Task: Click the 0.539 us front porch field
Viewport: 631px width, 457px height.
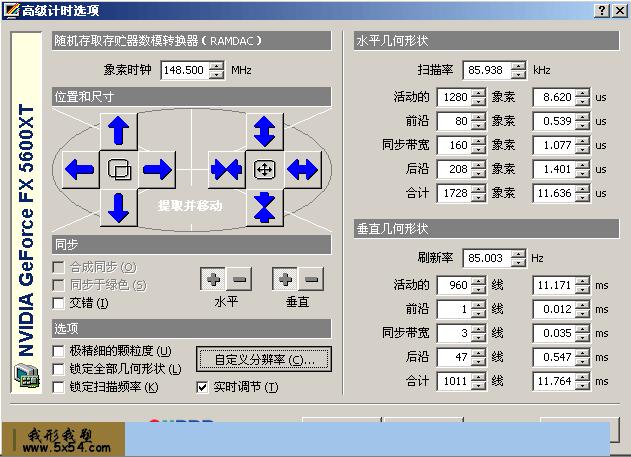Action: click(555, 121)
